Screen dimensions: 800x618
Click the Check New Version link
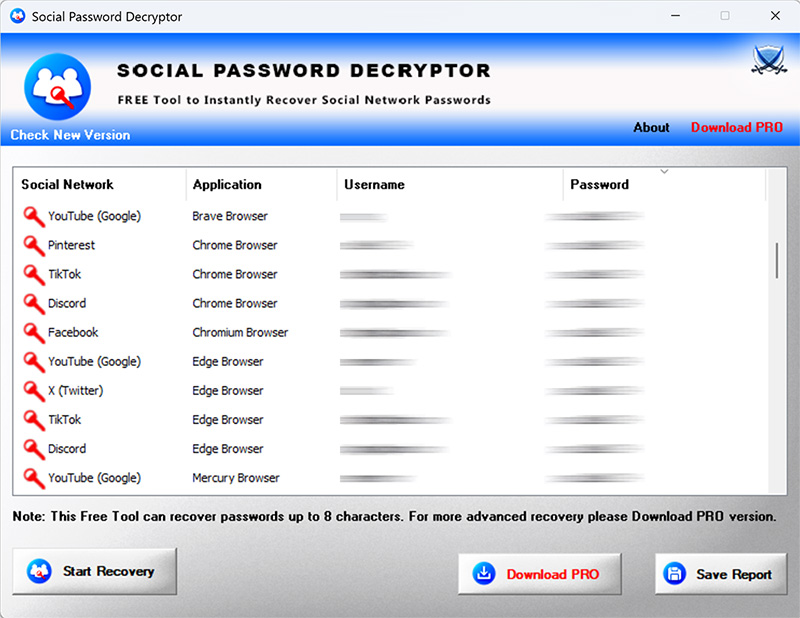[x=70, y=135]
